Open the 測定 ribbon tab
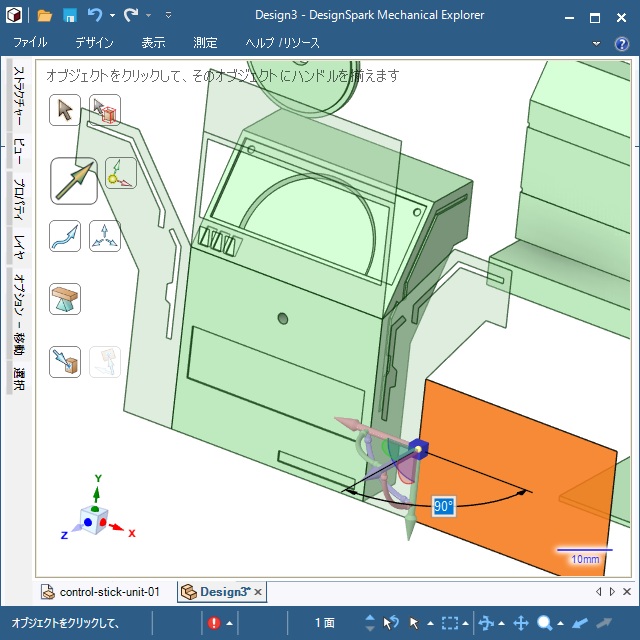 click(x=205, y=43)
